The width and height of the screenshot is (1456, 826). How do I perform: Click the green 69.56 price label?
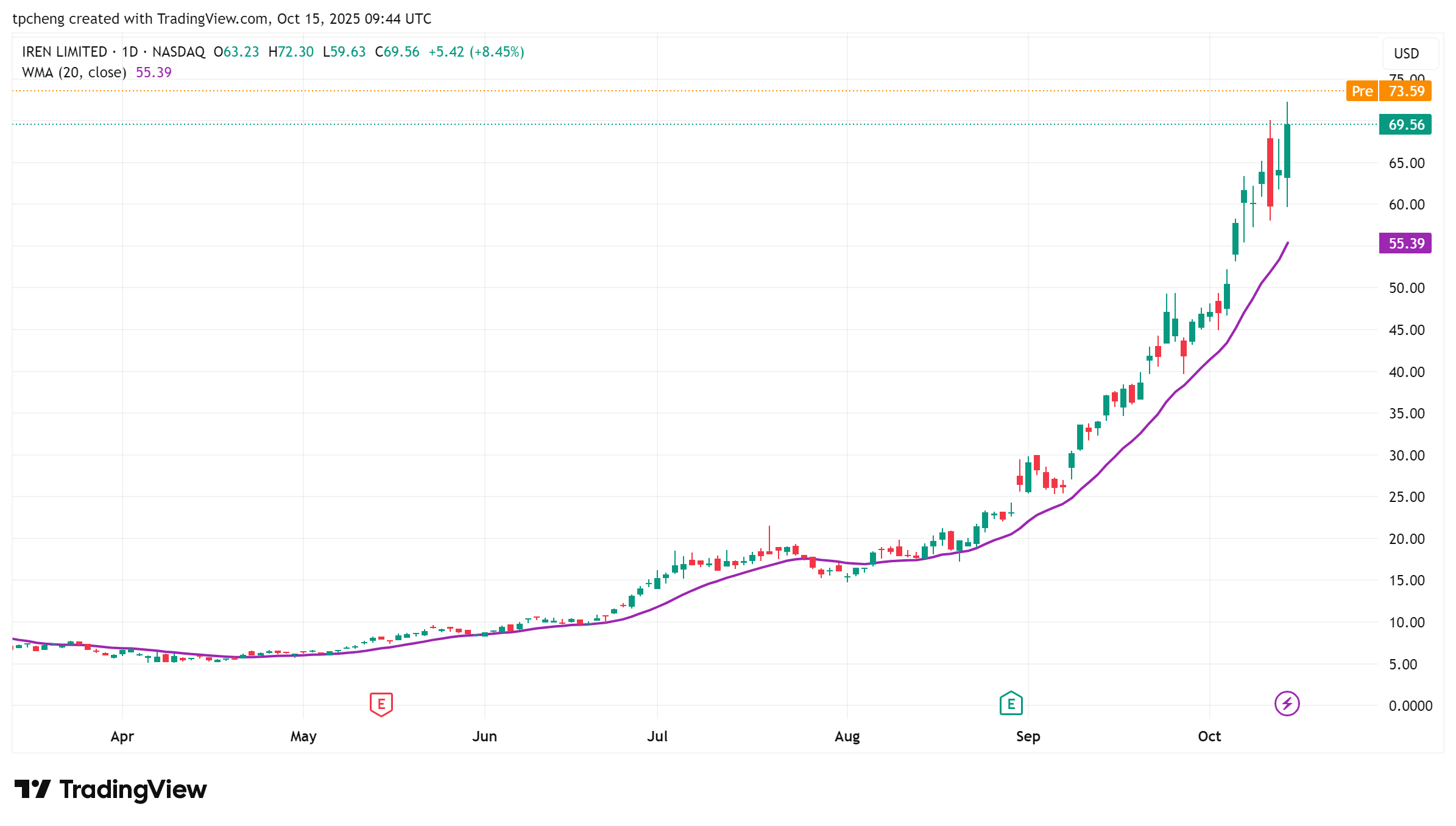pos(1405,125)
